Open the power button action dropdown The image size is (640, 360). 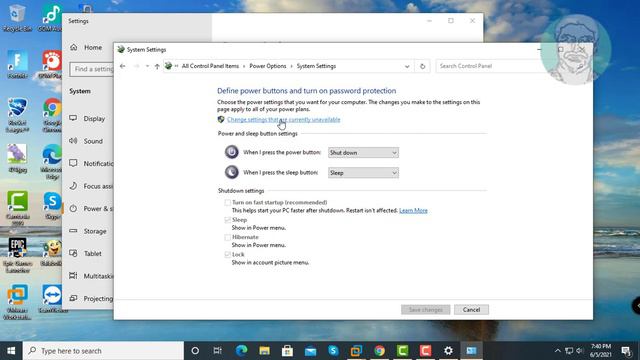pos(363,152)
